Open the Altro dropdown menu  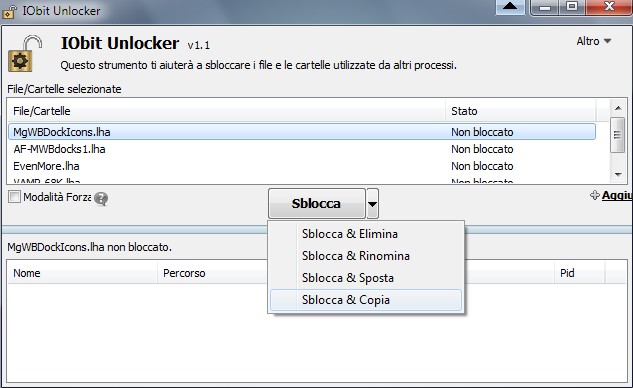pyautogui.click(x=594, y=41)
